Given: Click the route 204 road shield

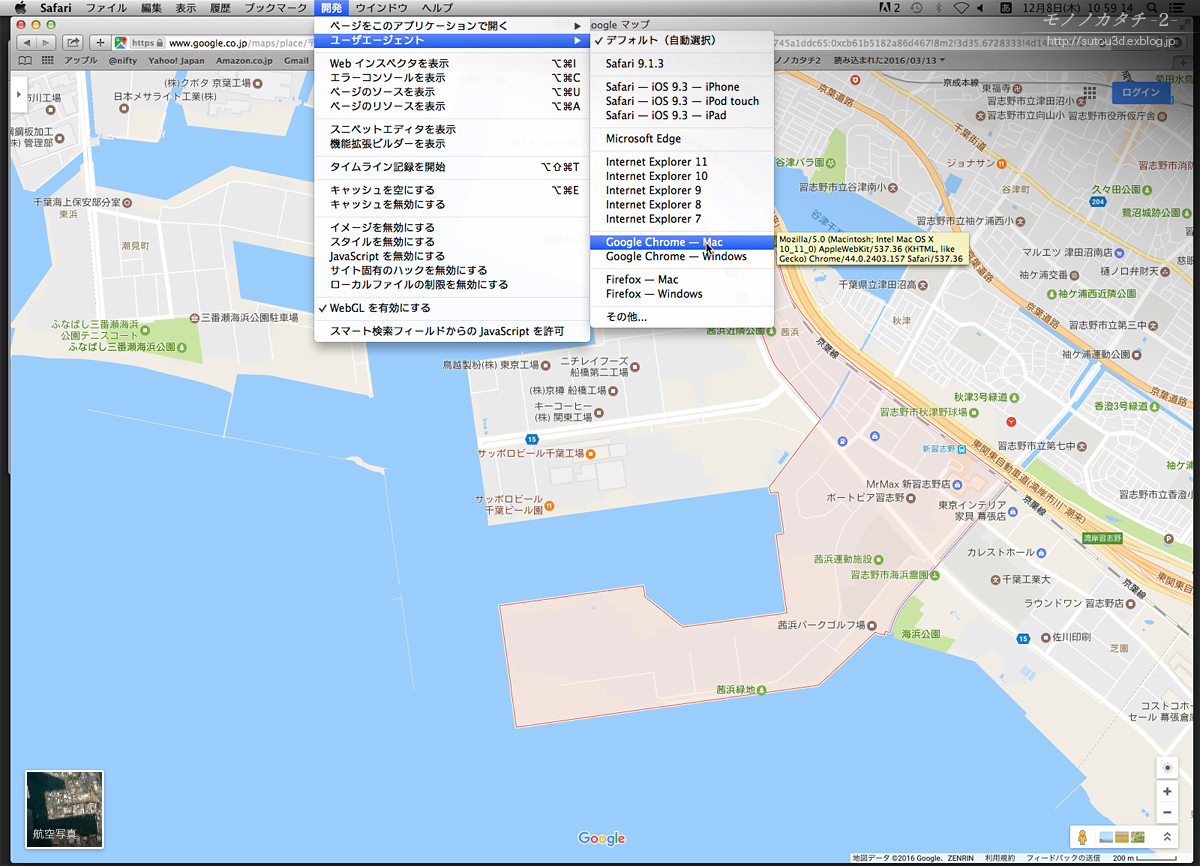Looking at the screenshot, I should tap(1098, 202).
